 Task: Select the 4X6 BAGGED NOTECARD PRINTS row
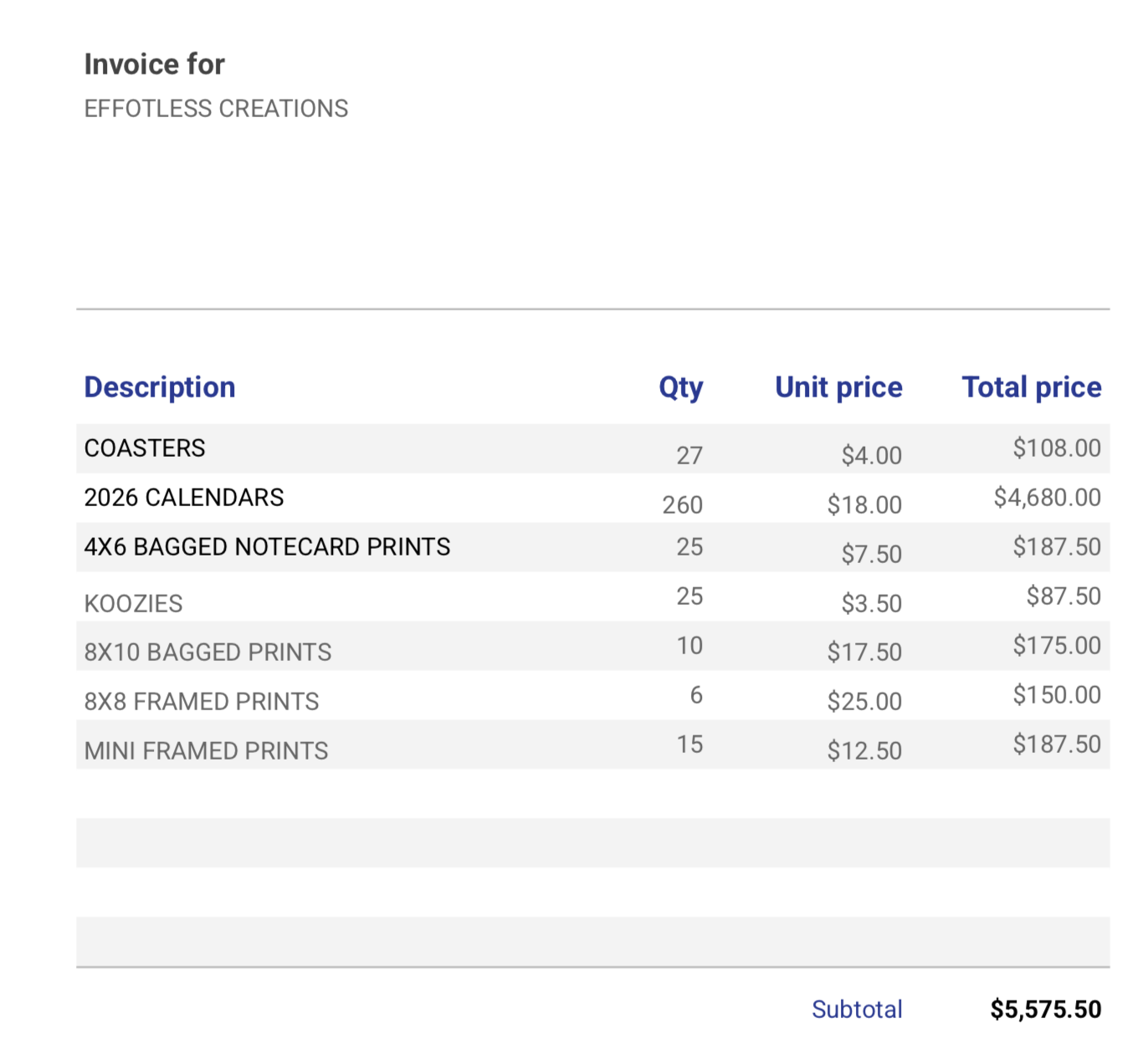click(x=267, y=546)
